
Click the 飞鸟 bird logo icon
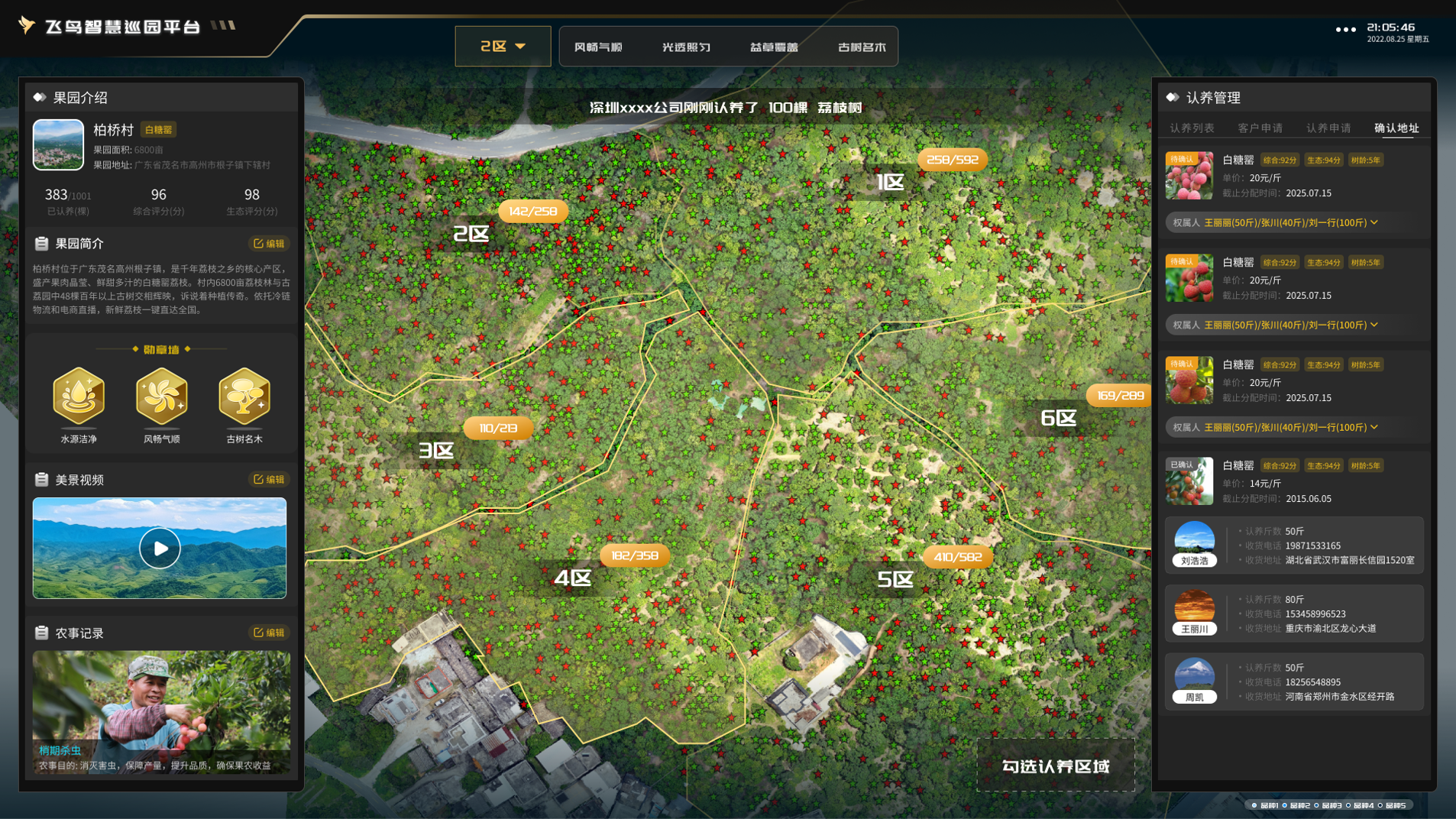(x=27, y=25)
